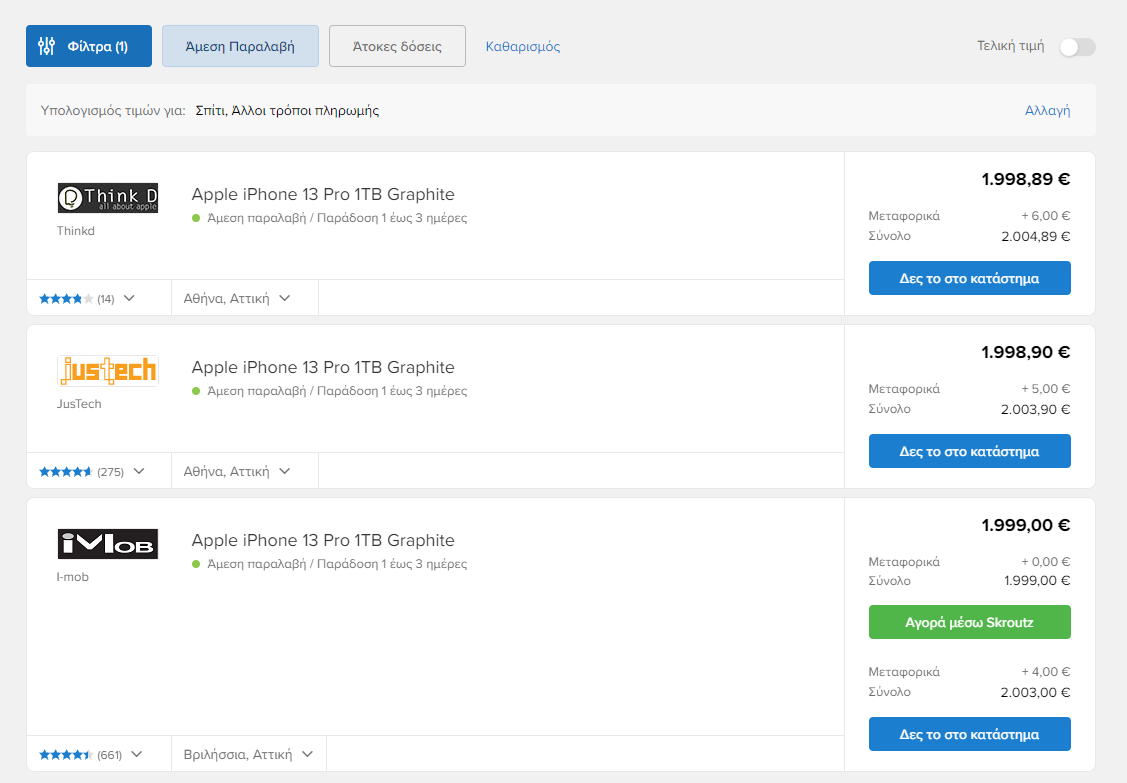Click the JusTech shop logo

108,371
